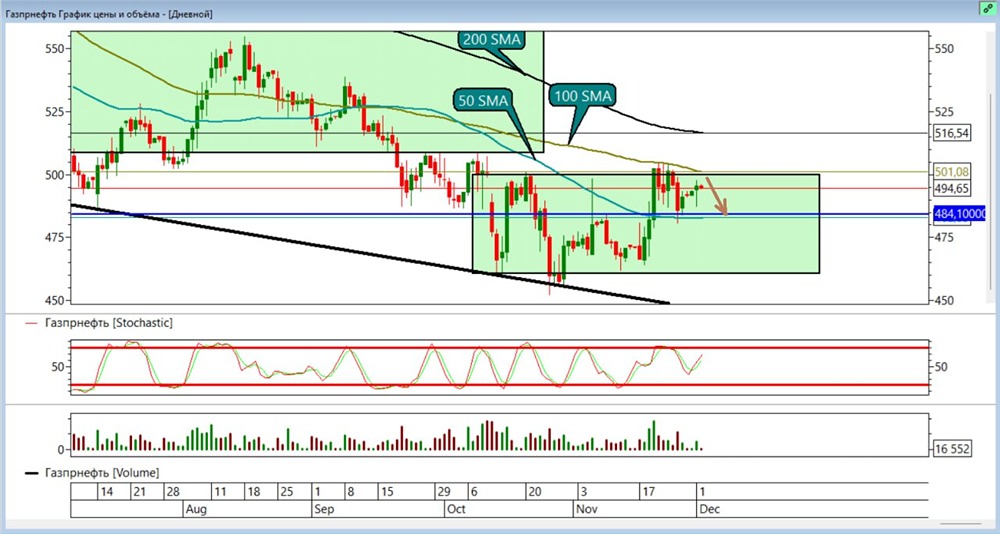Click the date 20 on the time axis
Viewport: 1000px width, 534px height.
[x=534, y=492]
